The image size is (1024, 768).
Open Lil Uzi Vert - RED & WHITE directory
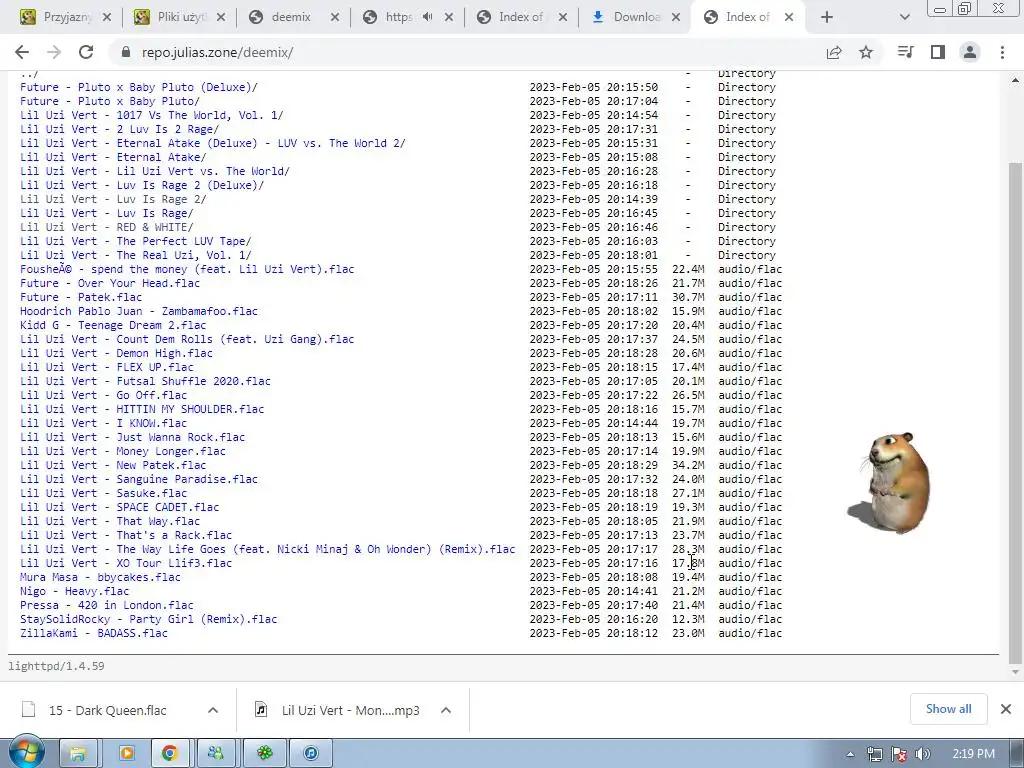(x=106, y=227)
